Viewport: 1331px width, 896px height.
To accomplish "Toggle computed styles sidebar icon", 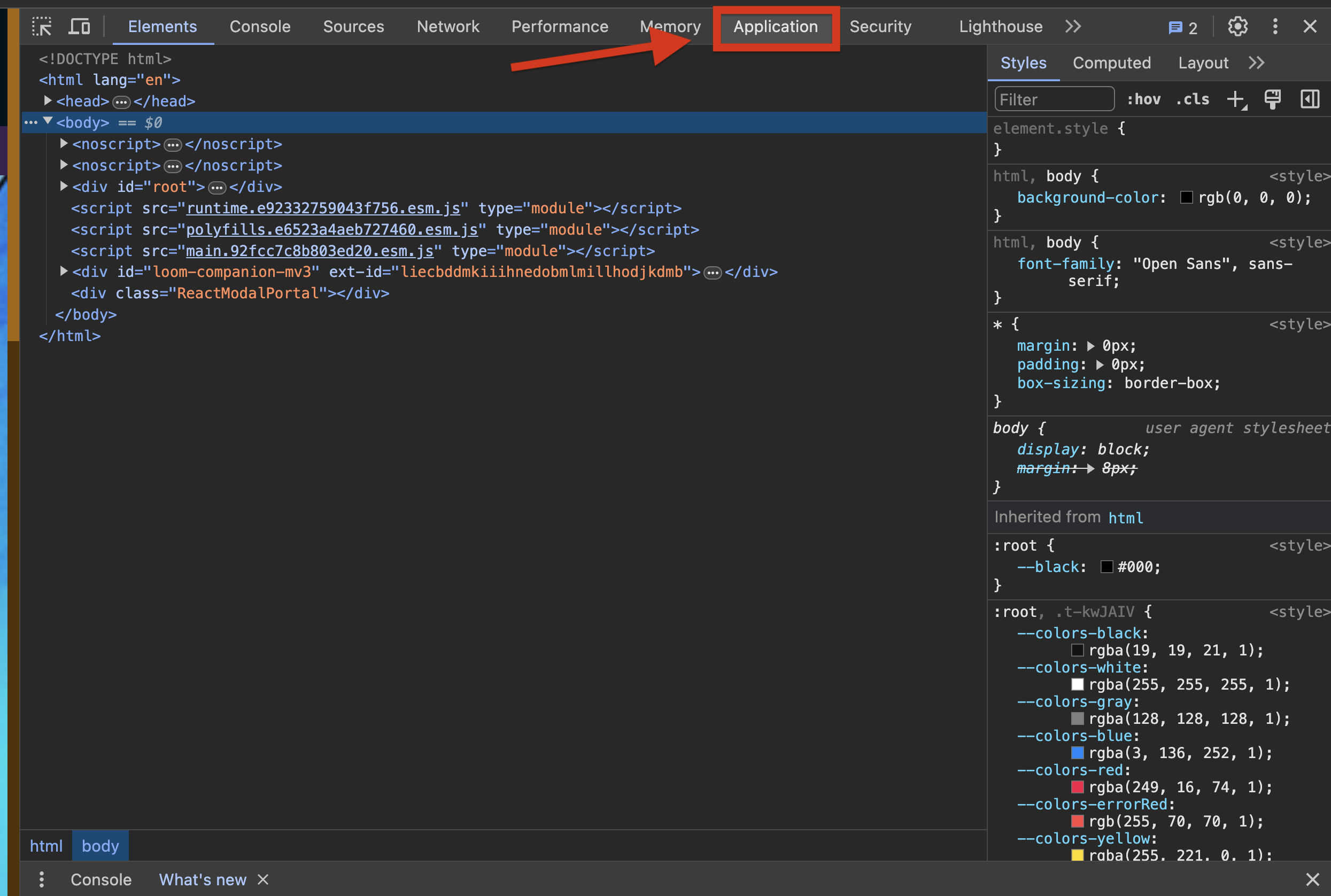I will tap(1310, 99).
